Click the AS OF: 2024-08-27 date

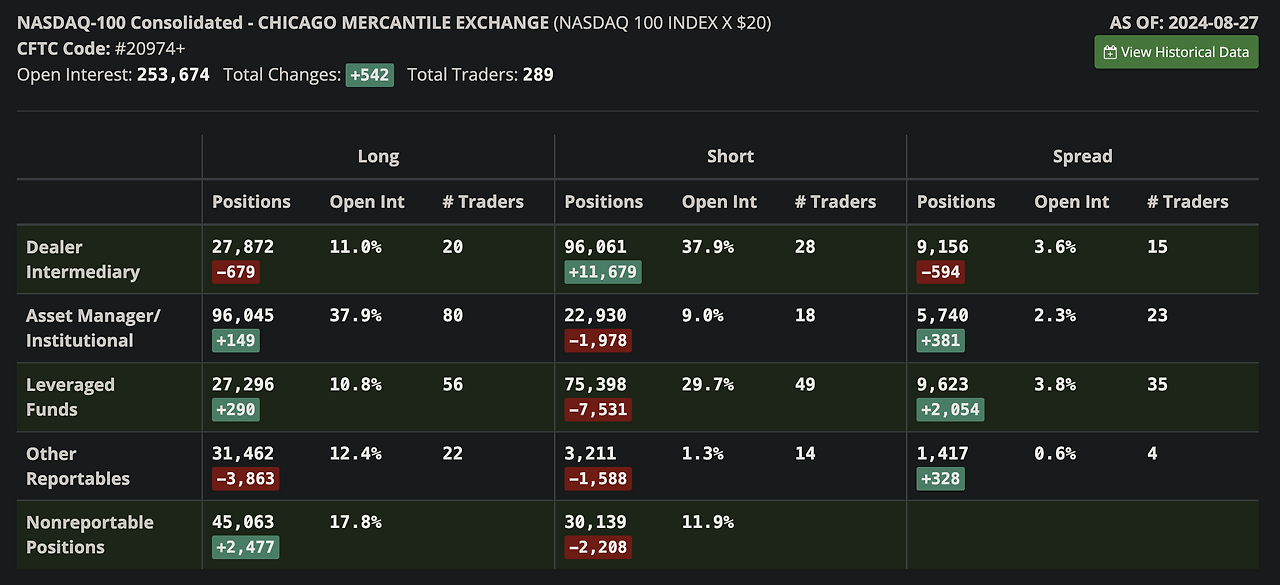1184,22
